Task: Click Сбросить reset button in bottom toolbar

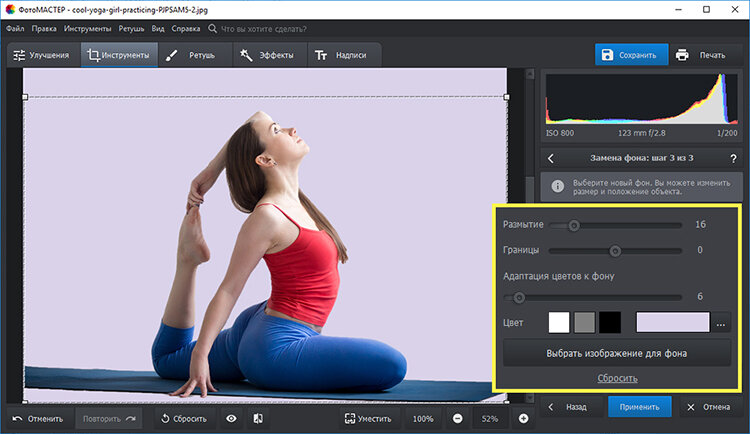Action: 184,419
